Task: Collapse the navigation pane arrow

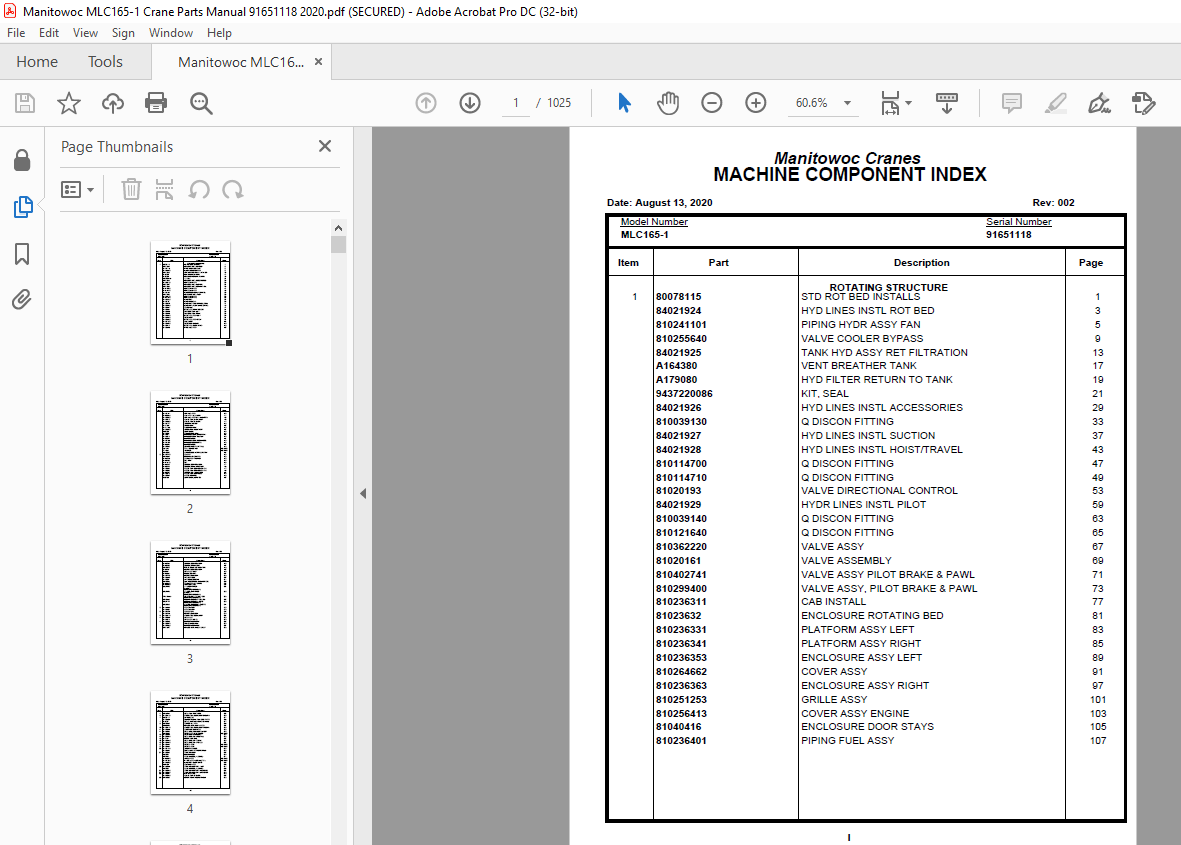Action: click(x=363, y=493)
